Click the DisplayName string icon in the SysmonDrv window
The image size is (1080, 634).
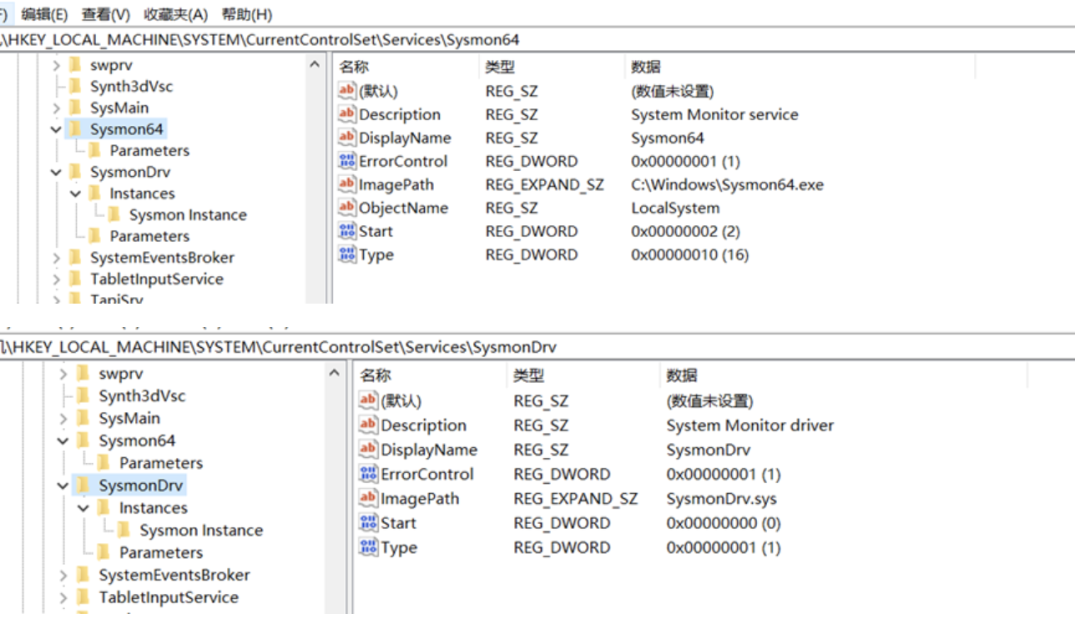click(x=368, y=449)
